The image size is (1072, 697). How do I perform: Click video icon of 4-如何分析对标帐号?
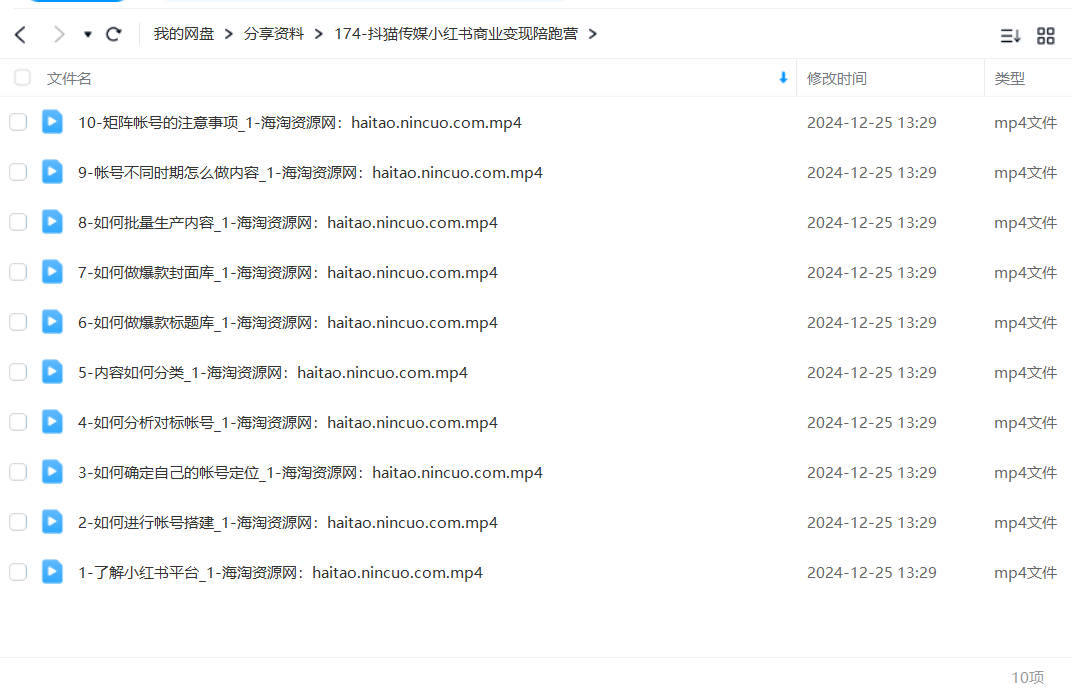point(52,421)
